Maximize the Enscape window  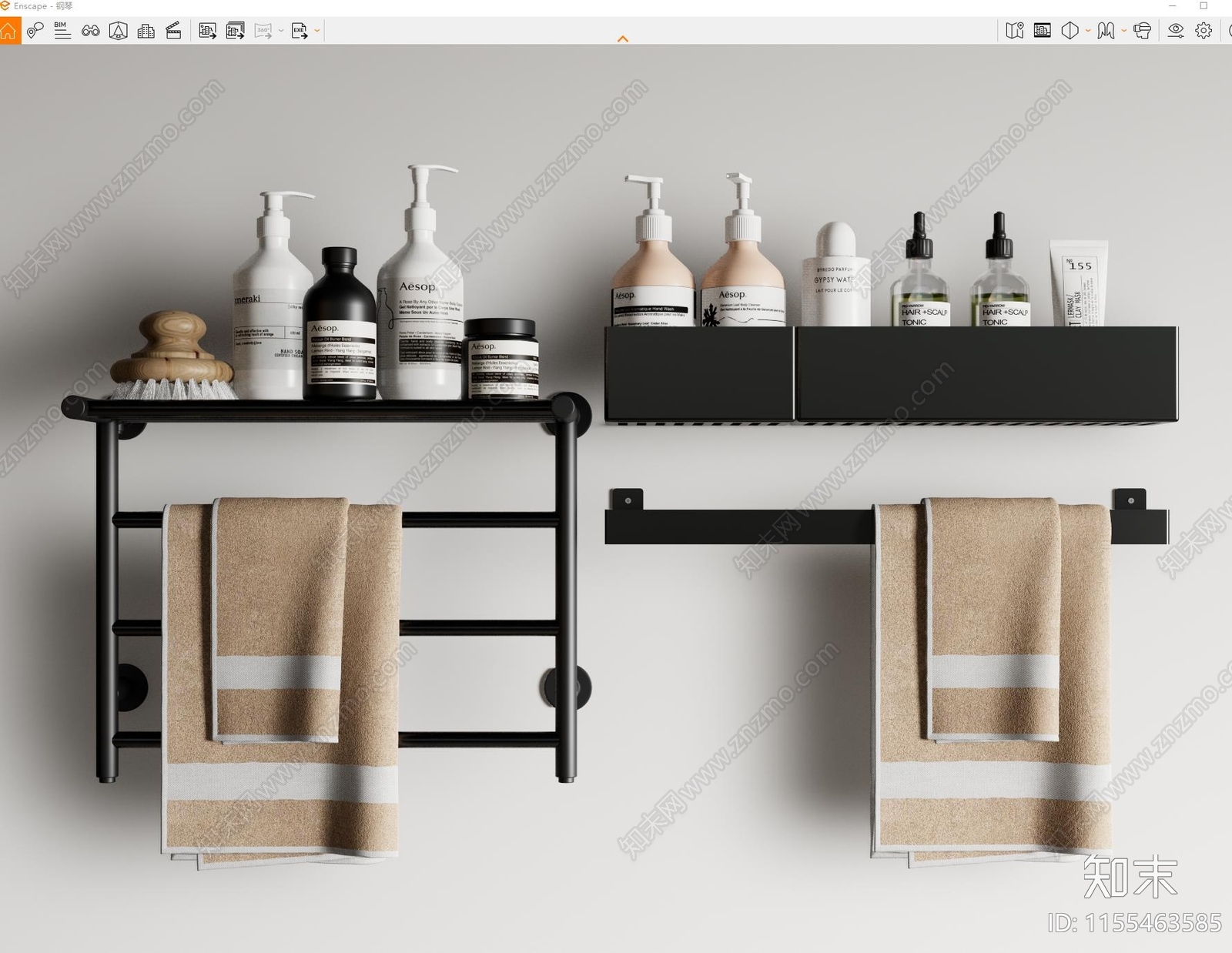1204,6
